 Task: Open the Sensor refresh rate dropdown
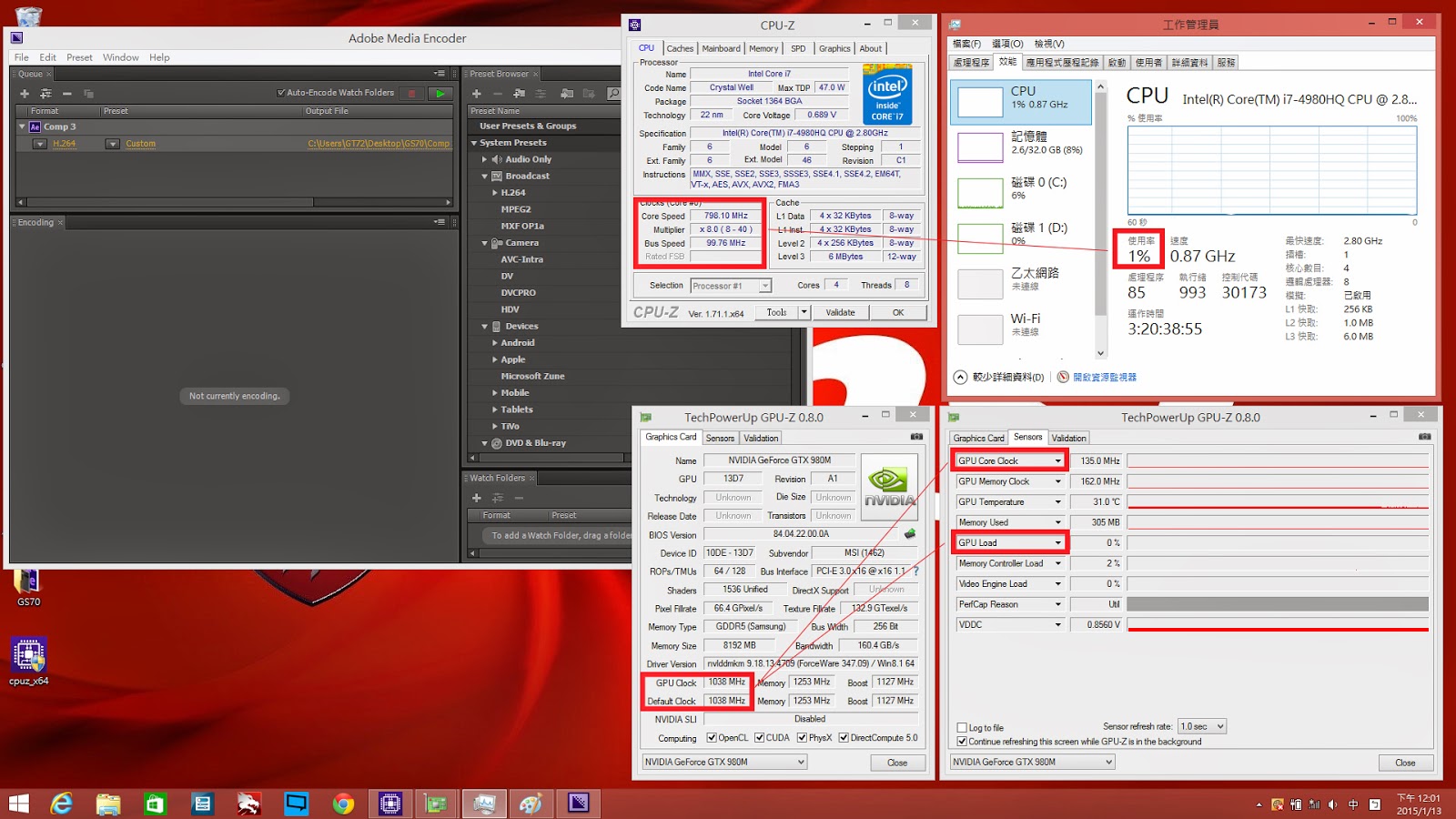[1202, 726]
